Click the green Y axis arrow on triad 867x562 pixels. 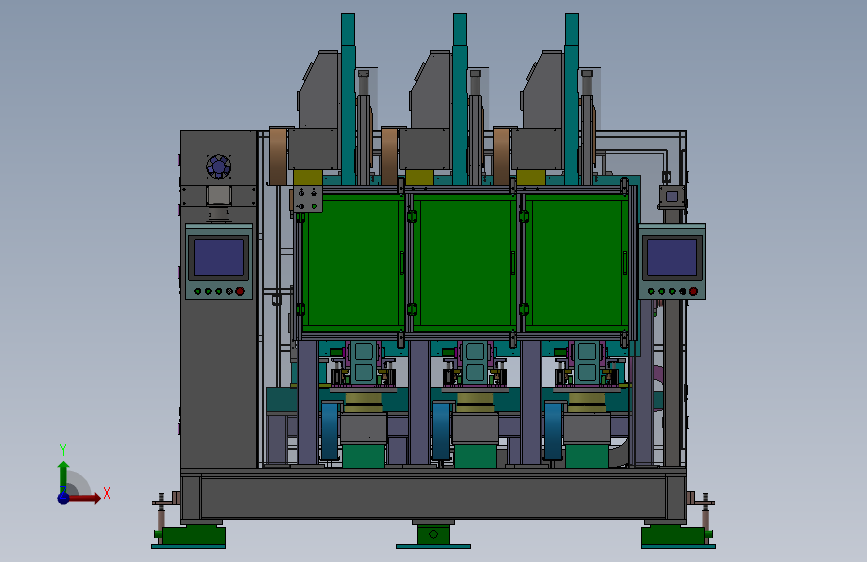coord(64,476)
